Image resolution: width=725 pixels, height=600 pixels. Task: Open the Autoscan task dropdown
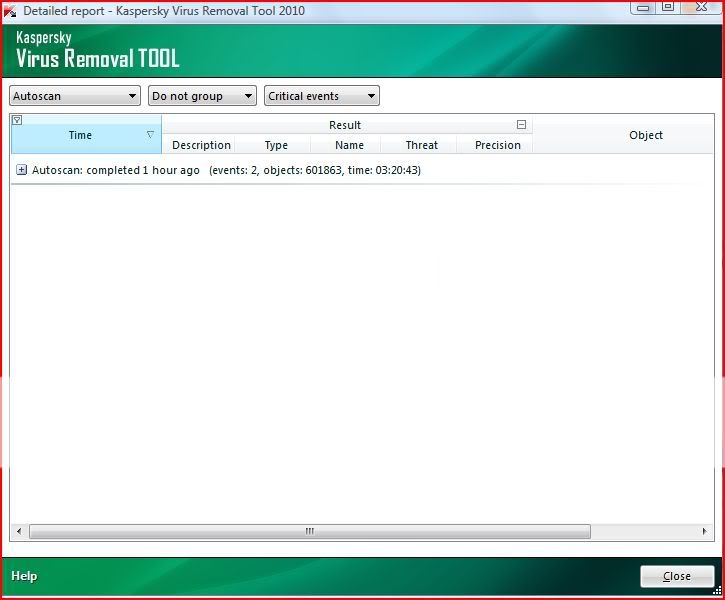pyautogui.click(x=75, y=96)
